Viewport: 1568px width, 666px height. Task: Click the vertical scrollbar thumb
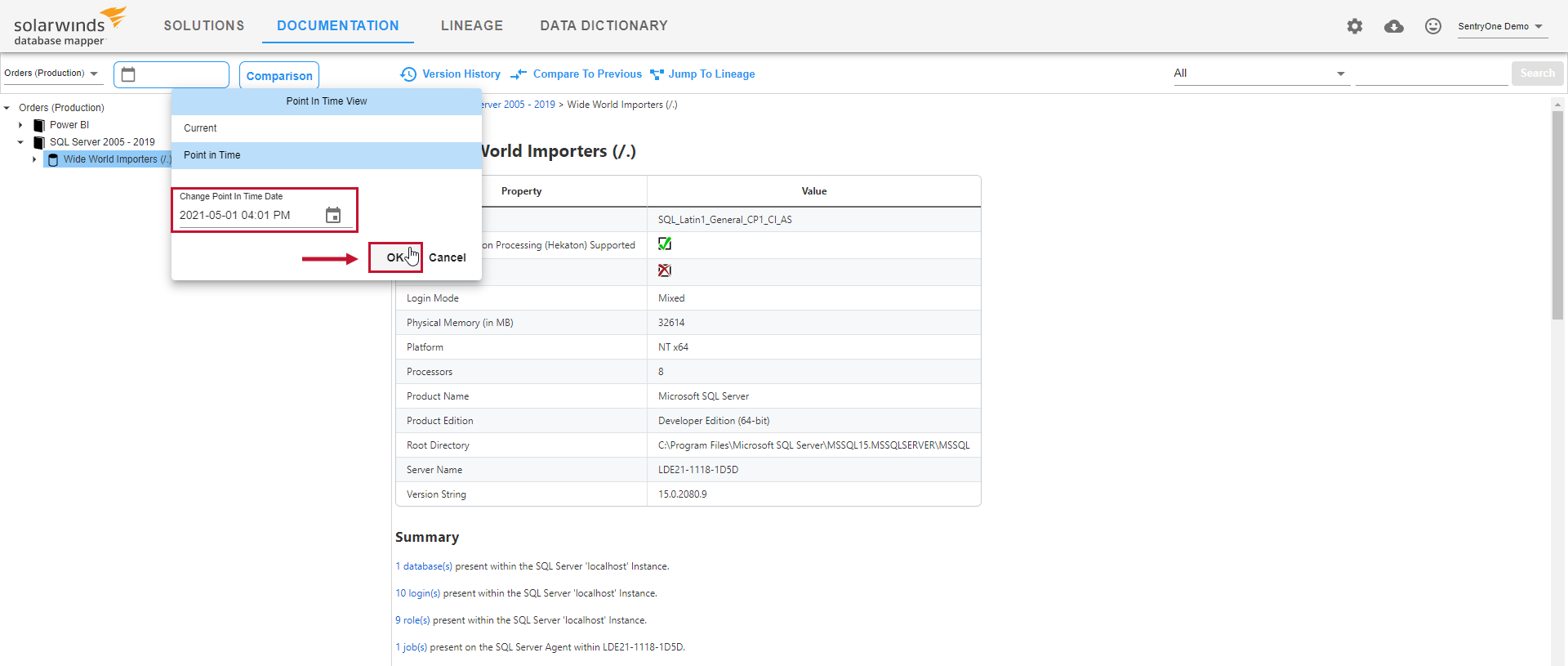[x=1557, y=215]
